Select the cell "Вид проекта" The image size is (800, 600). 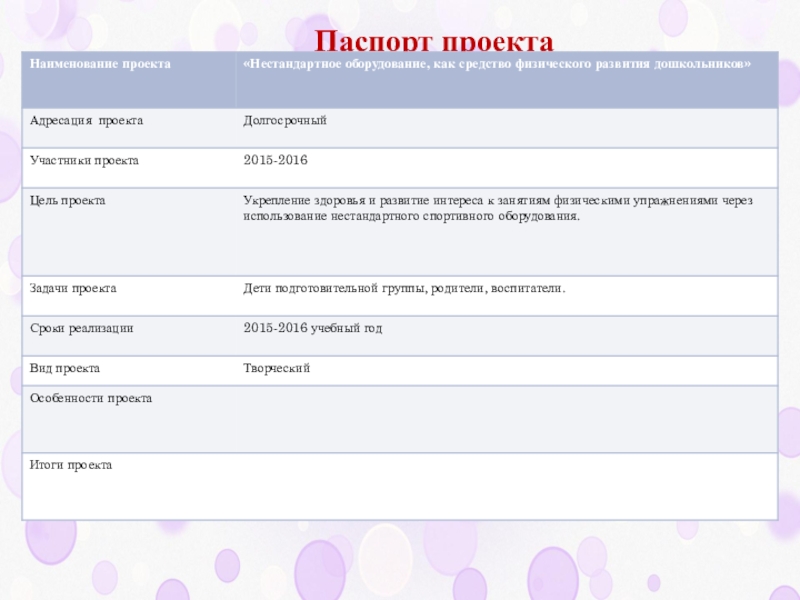click(x=129, y=370)
